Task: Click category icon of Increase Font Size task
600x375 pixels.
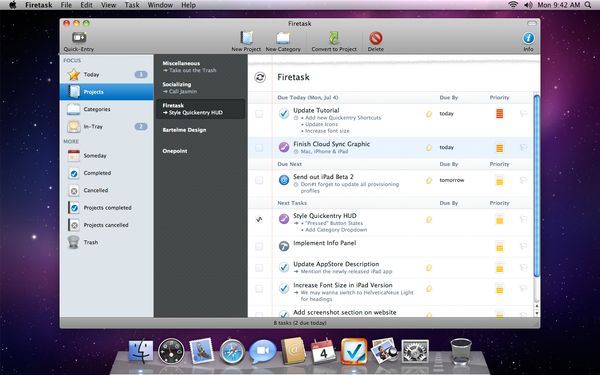Action: tap(284, 289)
